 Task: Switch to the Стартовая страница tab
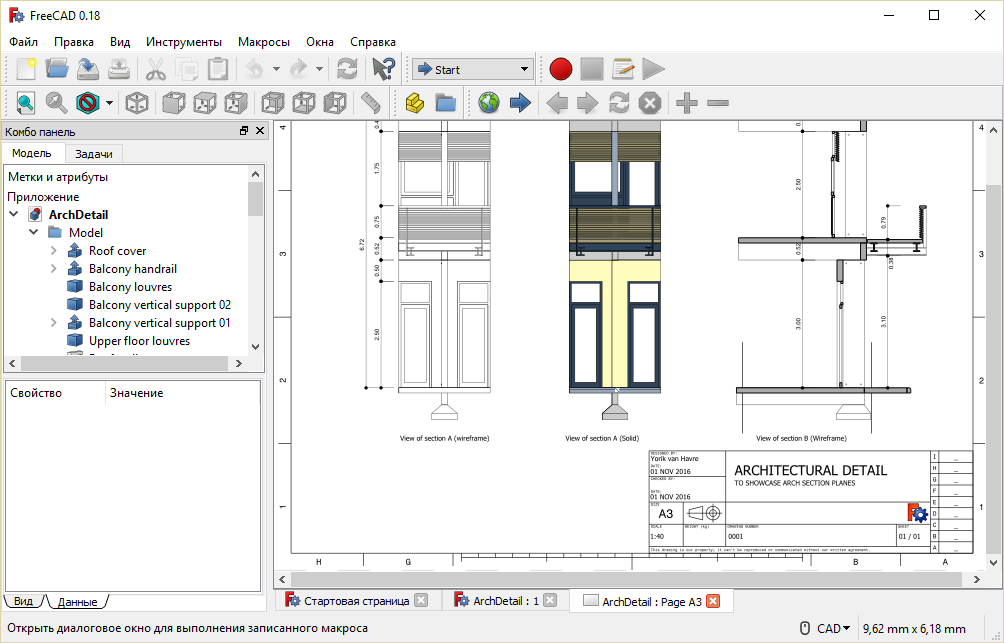[x=356, y=601]
